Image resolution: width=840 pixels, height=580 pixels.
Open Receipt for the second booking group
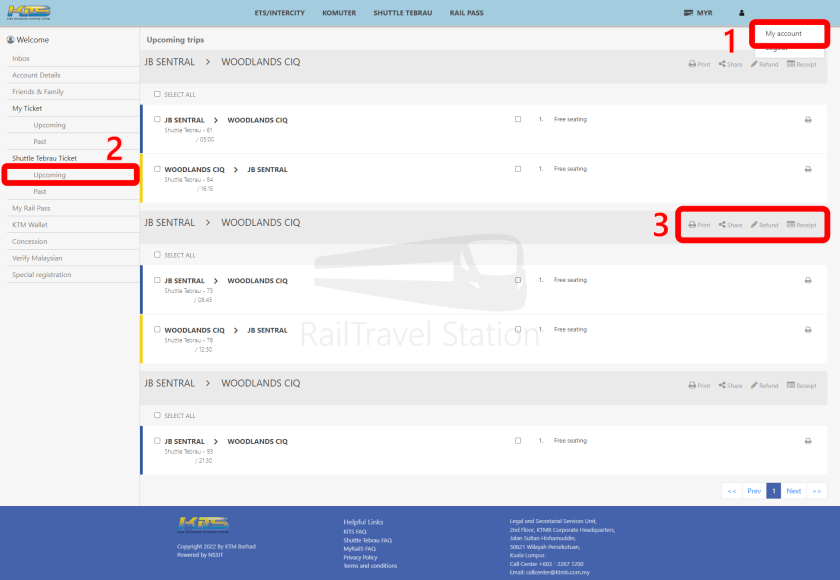(801, 225)
